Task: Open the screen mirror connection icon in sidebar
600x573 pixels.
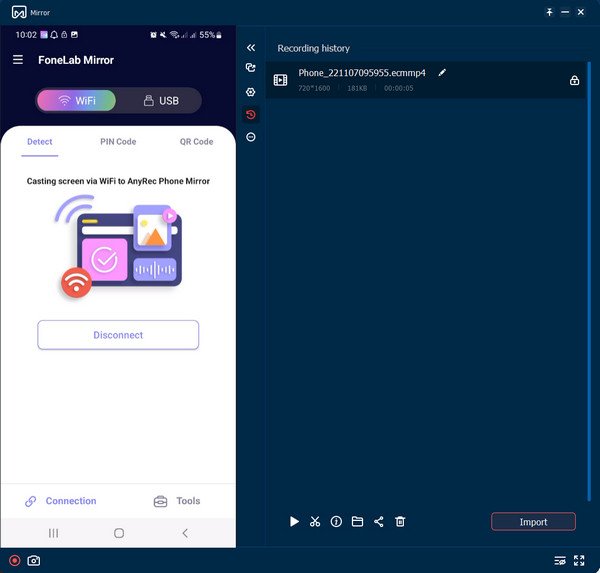Action: click(251, 68)
